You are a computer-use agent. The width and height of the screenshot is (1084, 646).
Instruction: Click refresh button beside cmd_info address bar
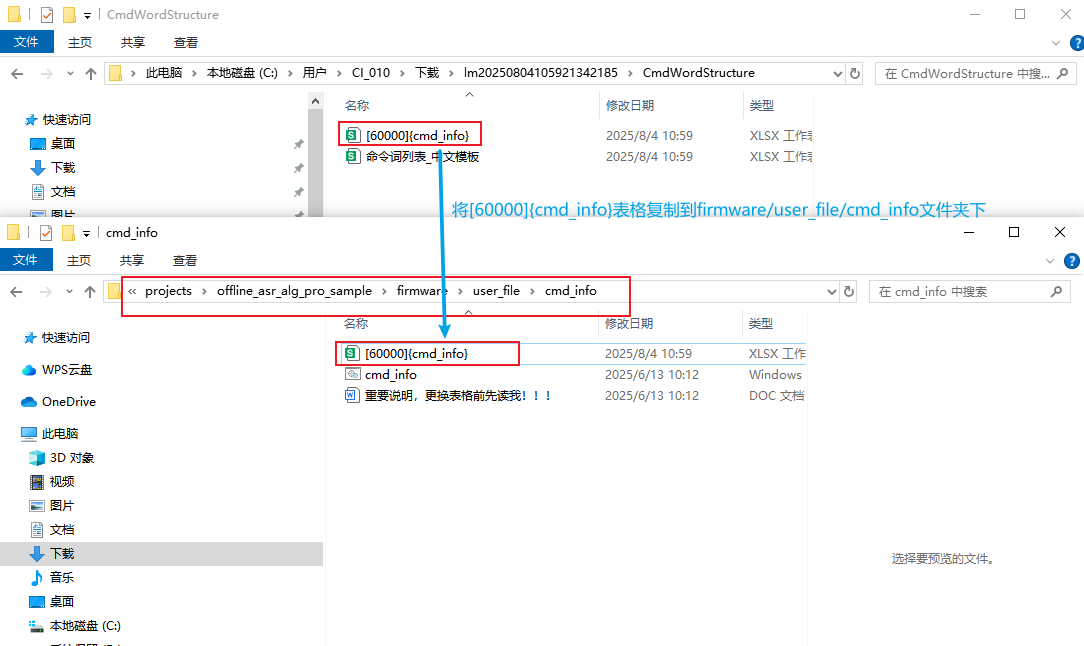coord(850,291)
